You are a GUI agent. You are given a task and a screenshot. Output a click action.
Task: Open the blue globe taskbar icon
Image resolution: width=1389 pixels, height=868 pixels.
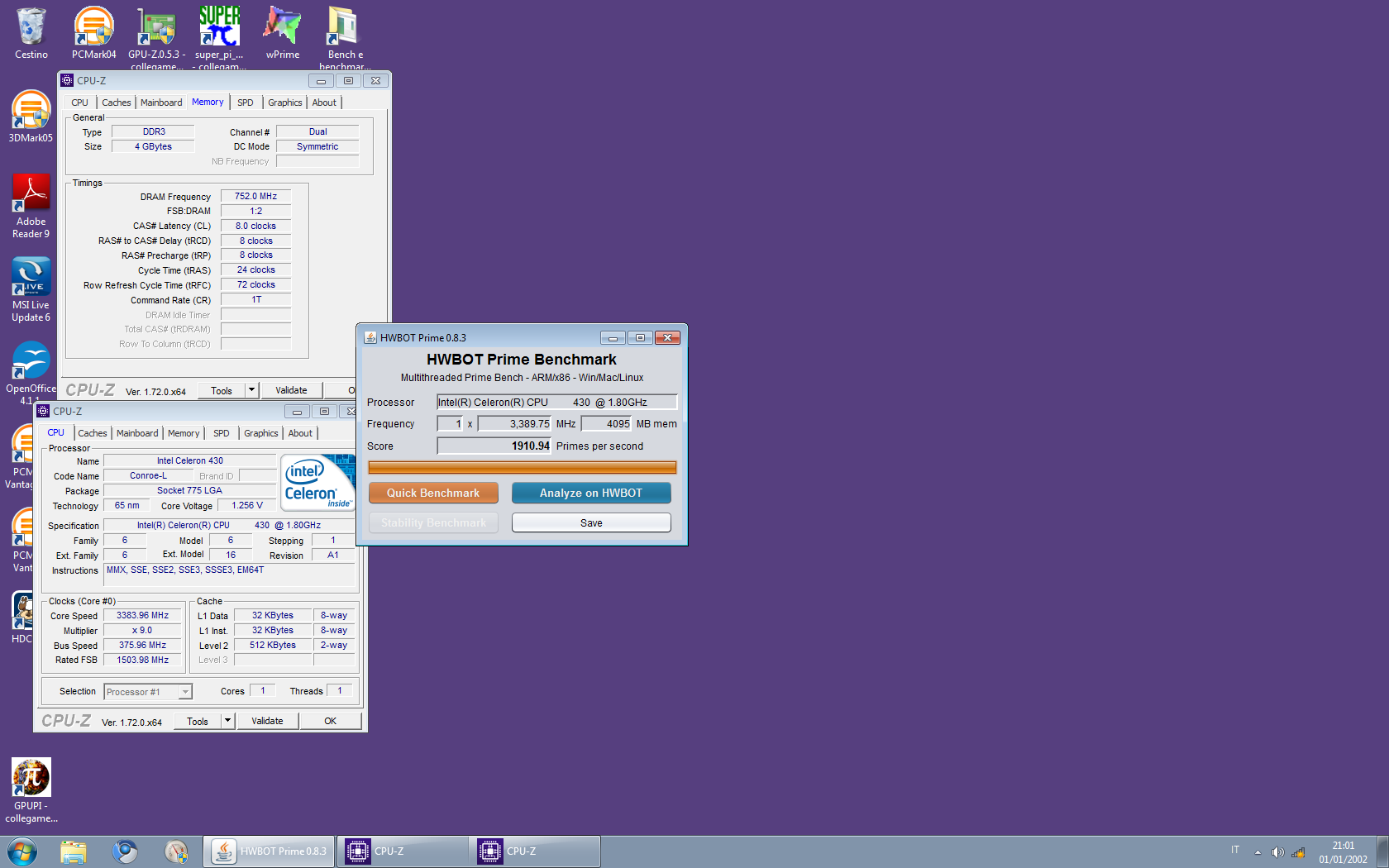[125, 851]
